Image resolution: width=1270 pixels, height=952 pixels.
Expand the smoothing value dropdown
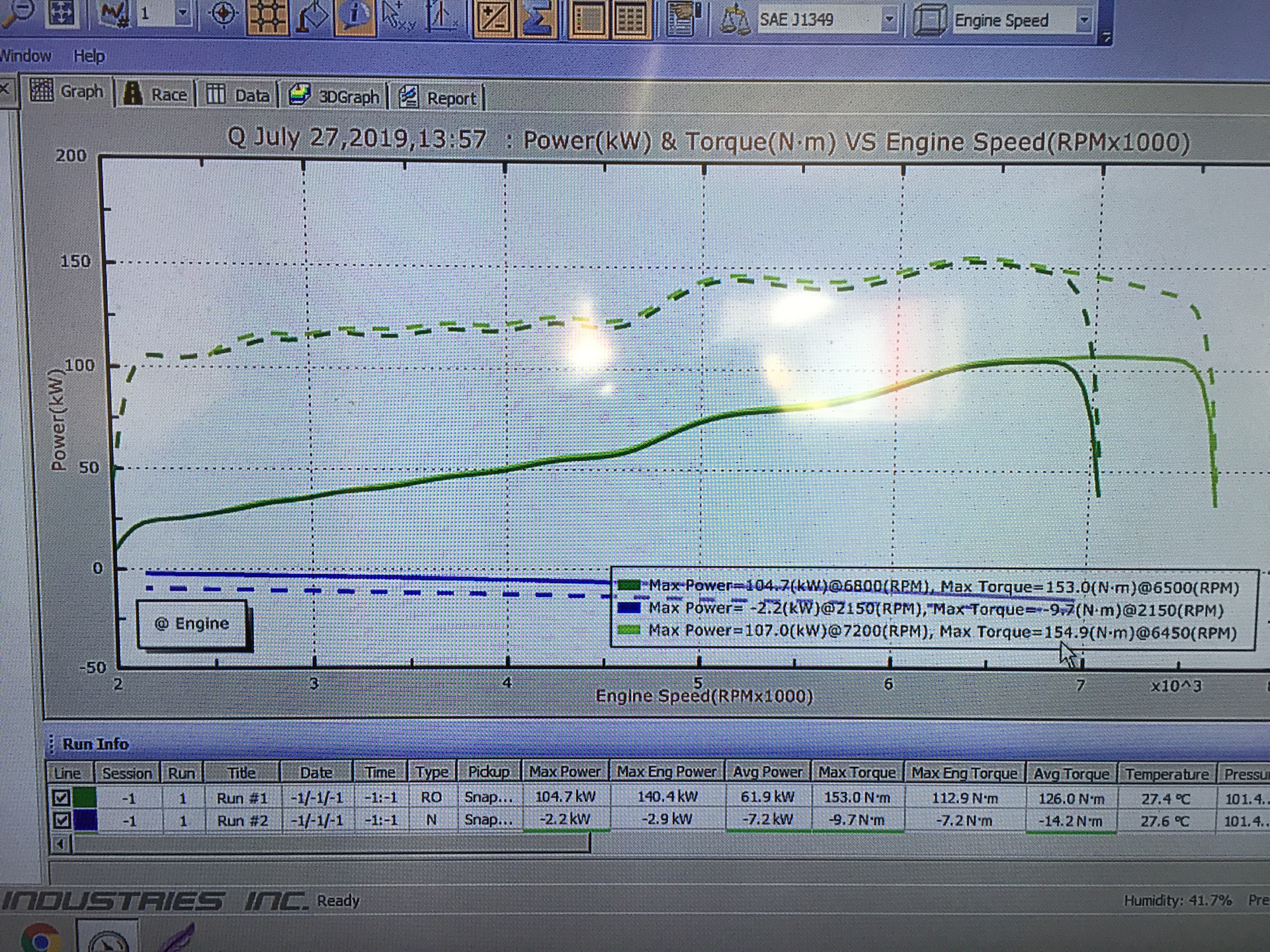coord(183,13)
